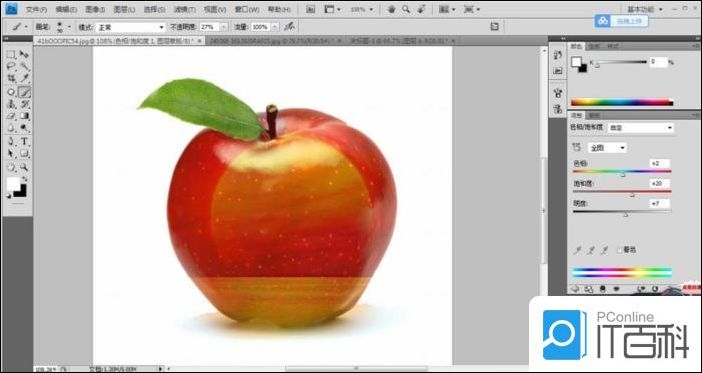This screenshot has height=373, width=702.
Task: Open the Filter menu
Action: 184,9
